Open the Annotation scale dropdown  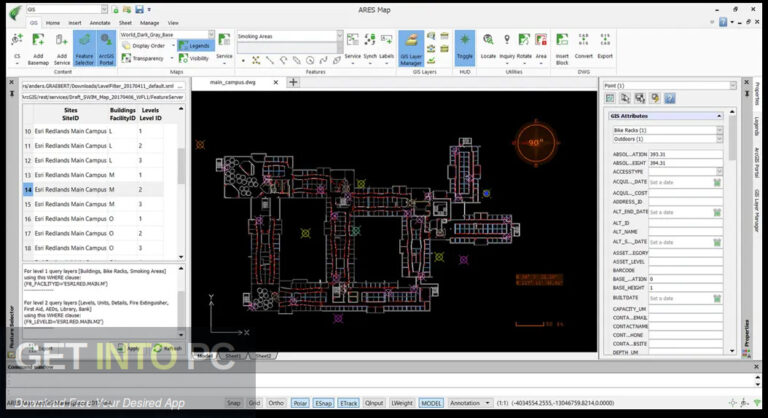coord(487,403)
